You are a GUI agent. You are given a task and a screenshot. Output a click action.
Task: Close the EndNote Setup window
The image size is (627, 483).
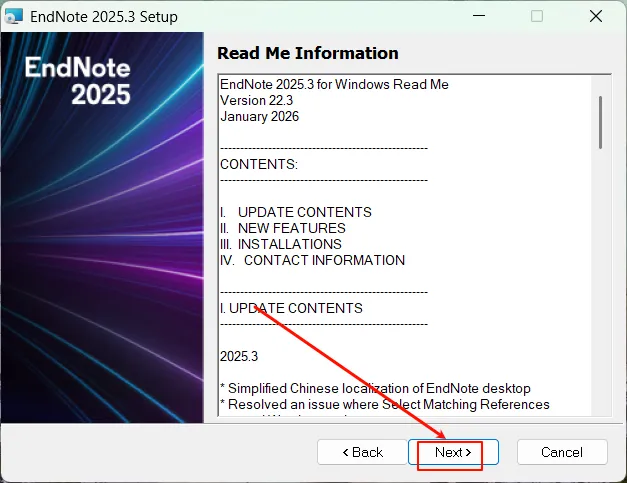click(x=596, y=16)
